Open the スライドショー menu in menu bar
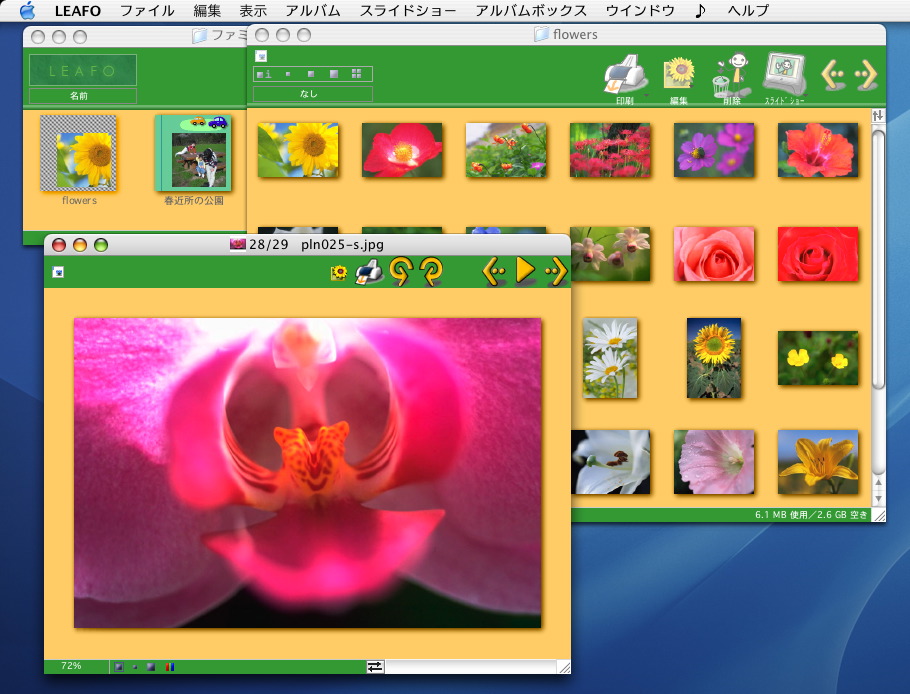 pos(407,11)
